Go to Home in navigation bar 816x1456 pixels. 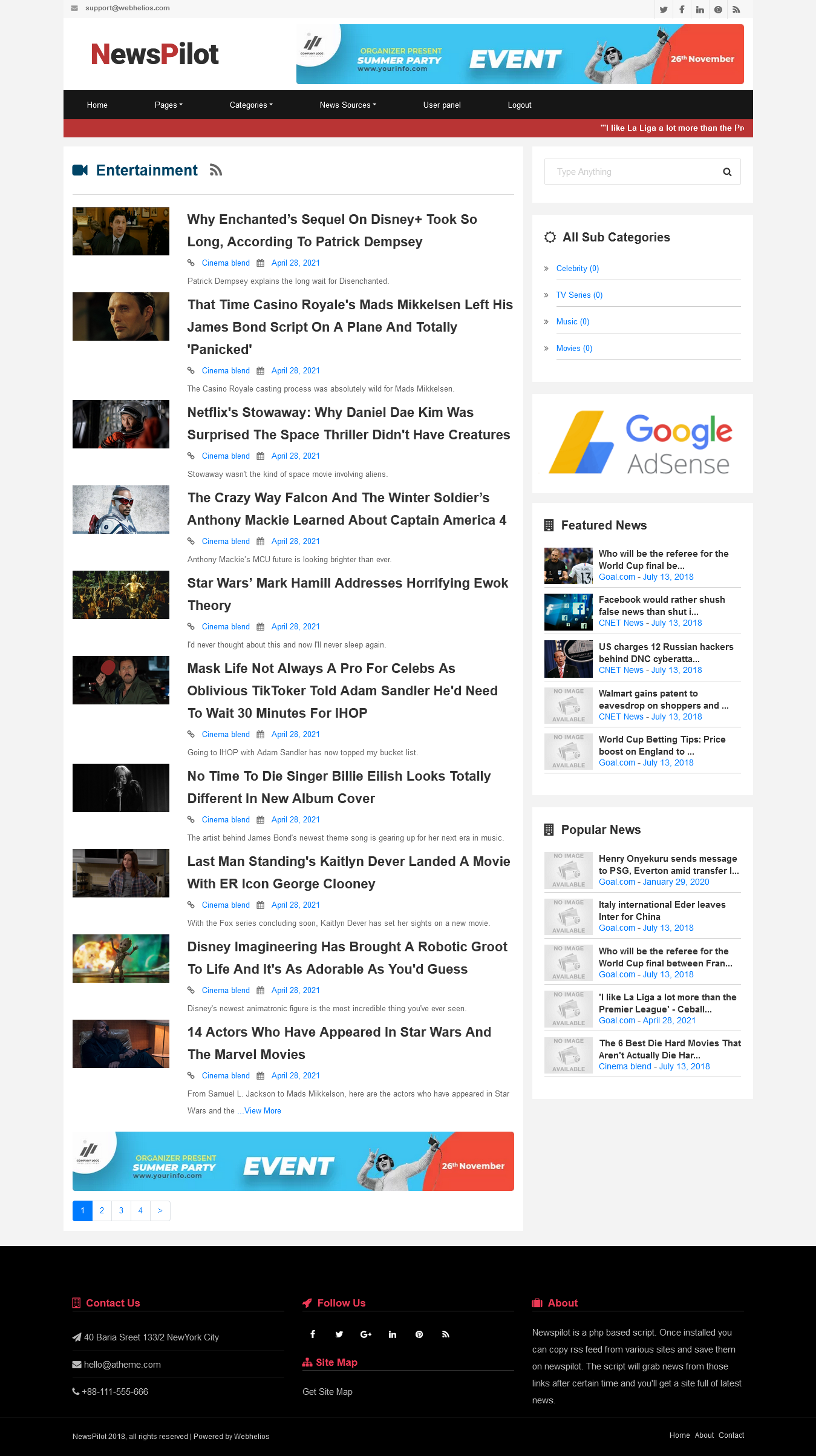97,105
